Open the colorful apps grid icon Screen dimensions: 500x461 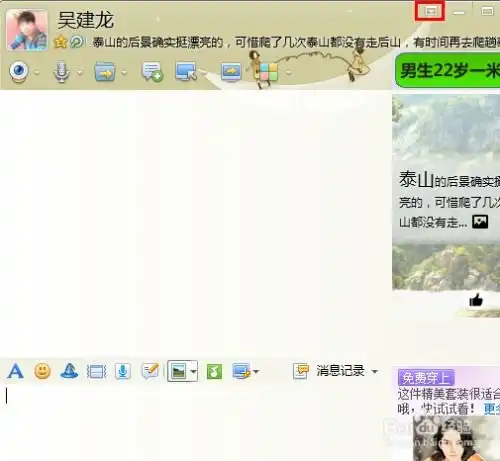pos(269,72)
